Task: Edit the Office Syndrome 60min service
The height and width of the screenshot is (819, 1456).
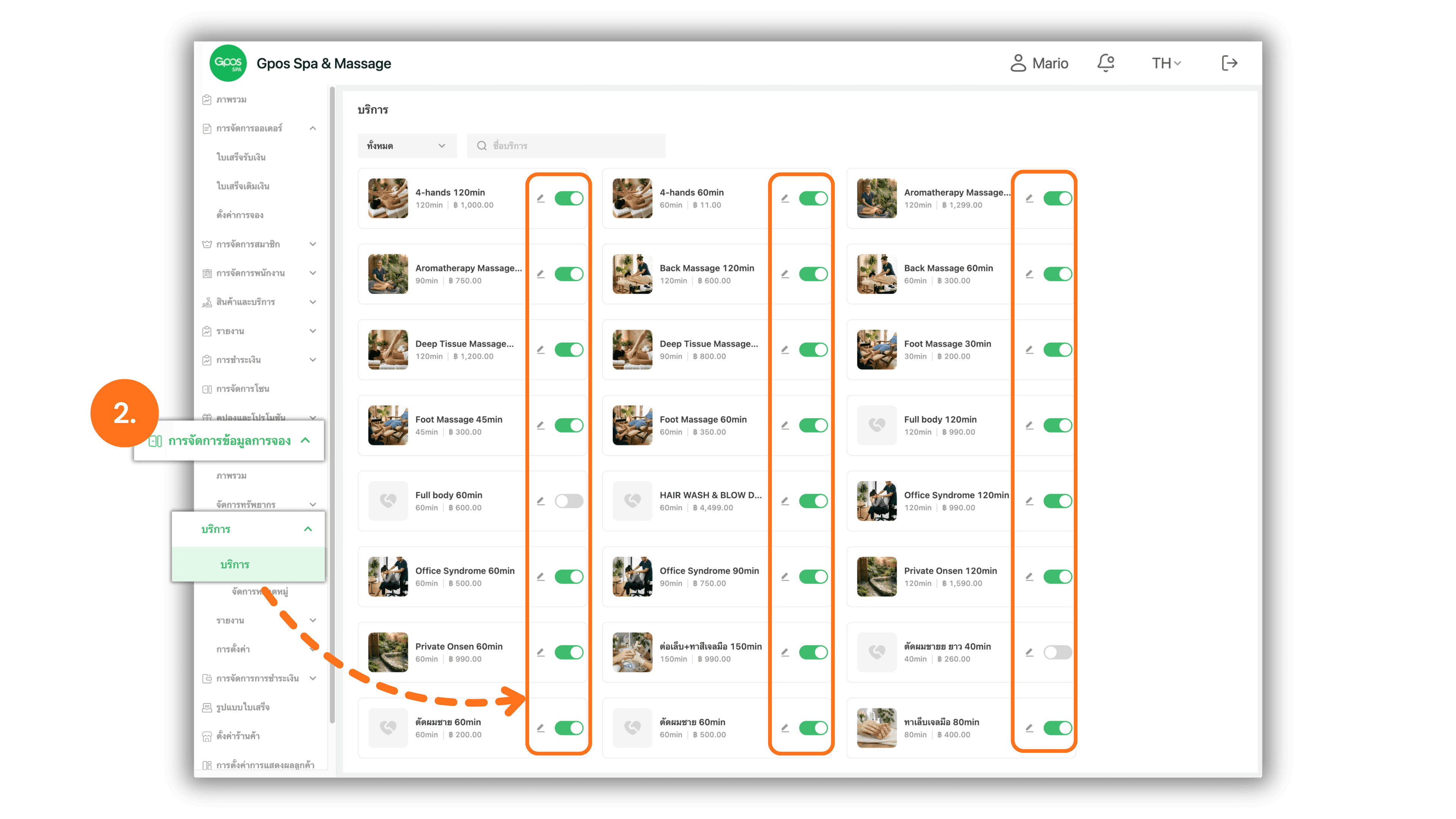Action: [540, 577]
